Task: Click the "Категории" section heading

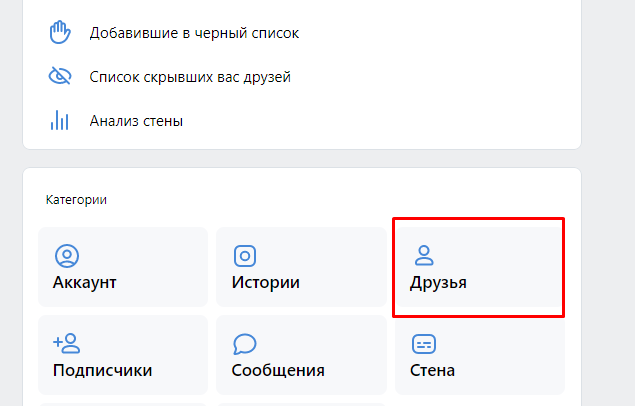Action: 76,200
